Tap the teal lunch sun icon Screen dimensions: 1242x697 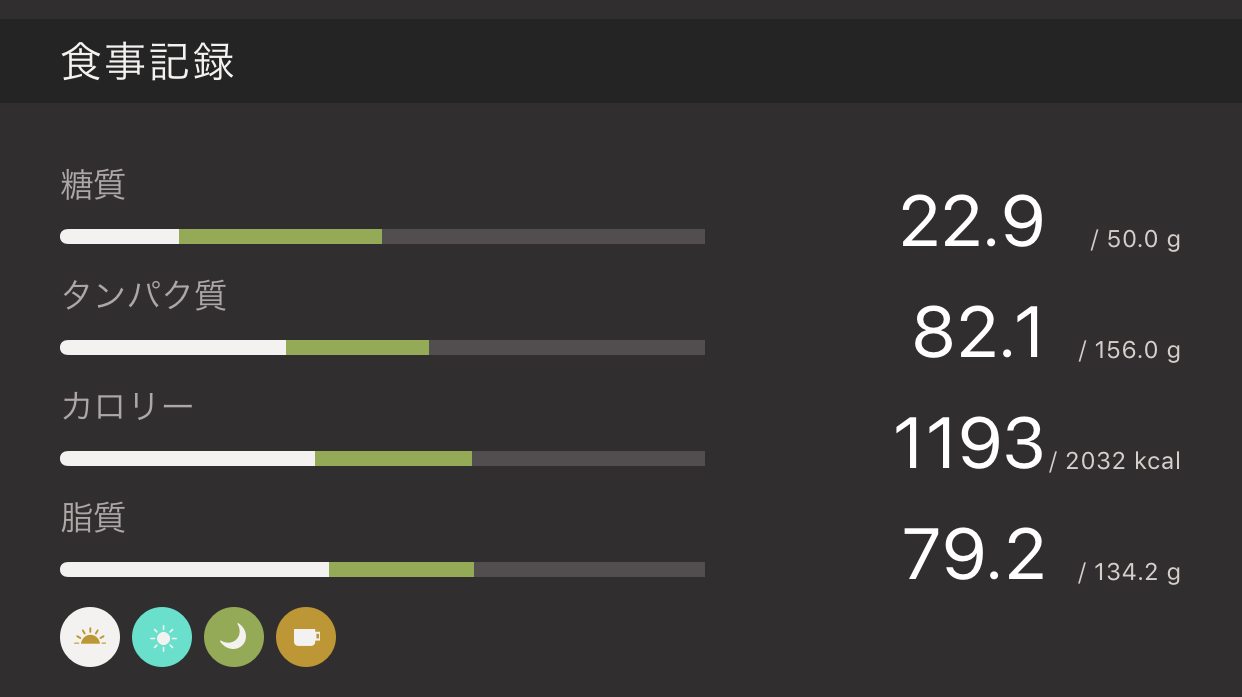[162, 637]
